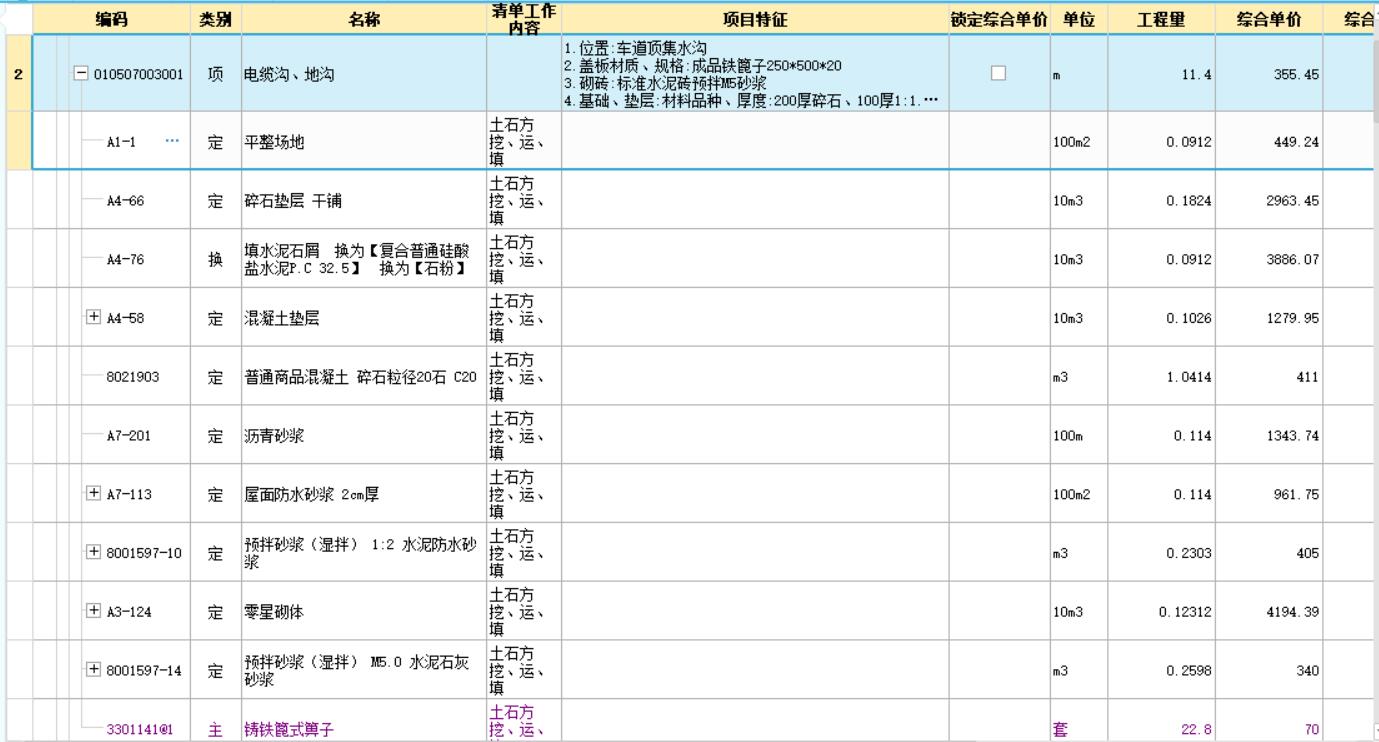1379x742 pixels.
Task: Click the 单位 column header
Action: click(1078, 19)
